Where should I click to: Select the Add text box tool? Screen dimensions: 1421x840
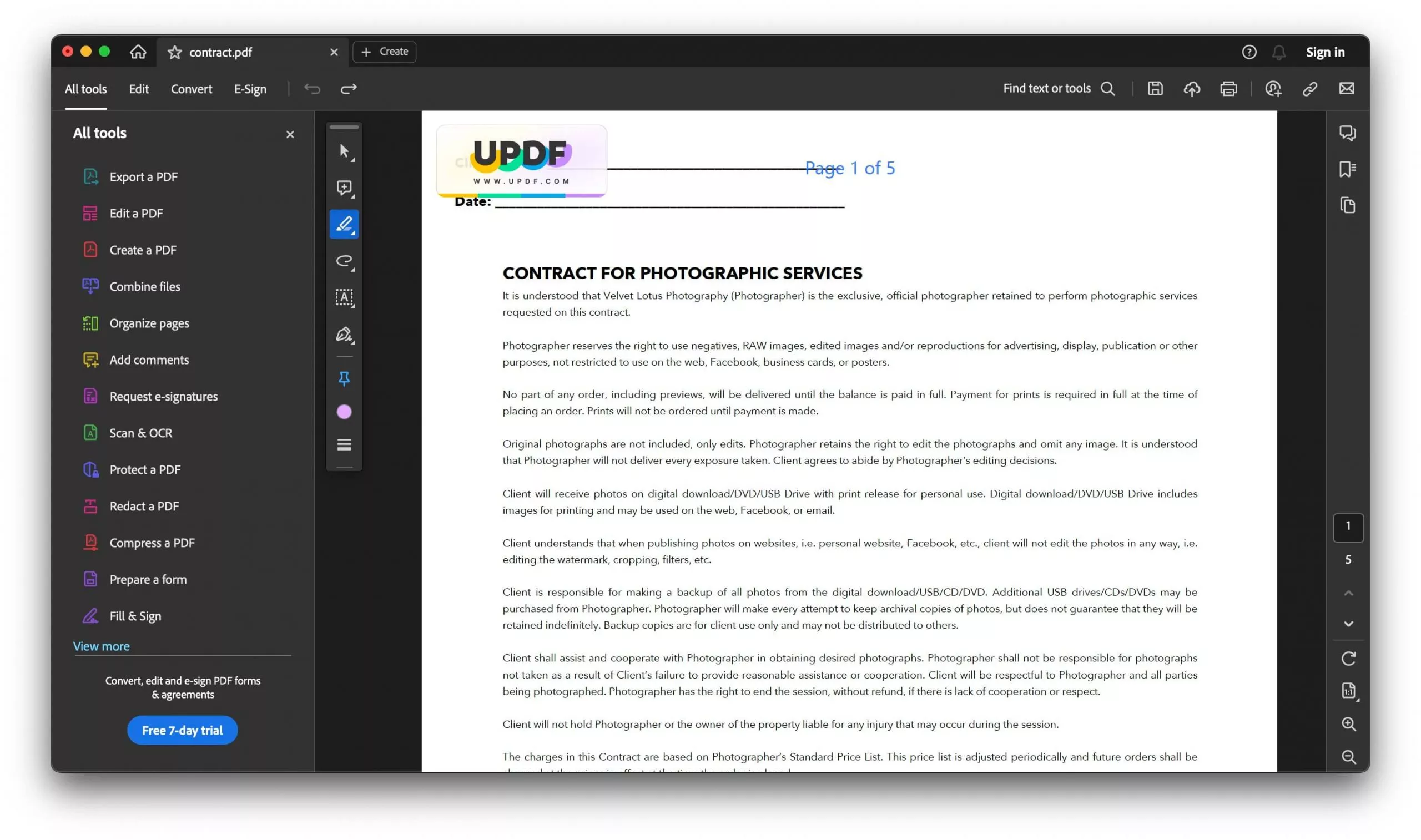coord(344,298)
